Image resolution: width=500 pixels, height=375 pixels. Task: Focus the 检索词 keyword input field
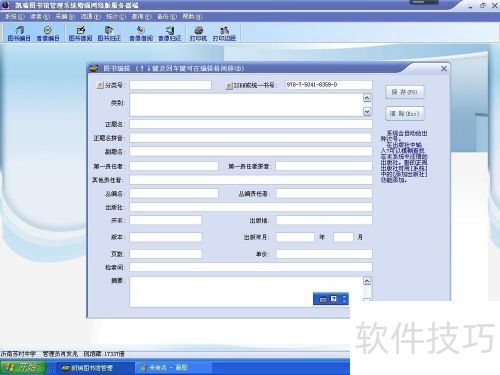(251, 267)
